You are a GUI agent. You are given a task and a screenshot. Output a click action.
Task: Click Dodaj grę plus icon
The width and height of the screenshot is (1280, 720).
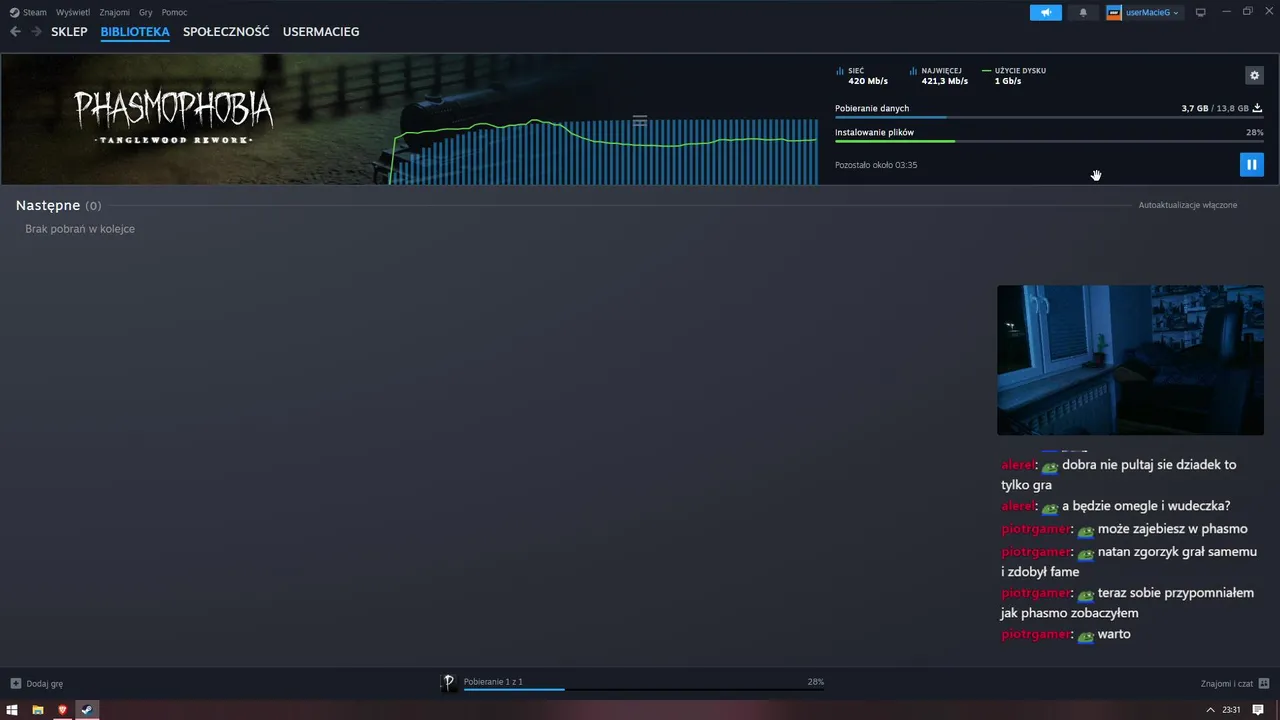(15, 684)
